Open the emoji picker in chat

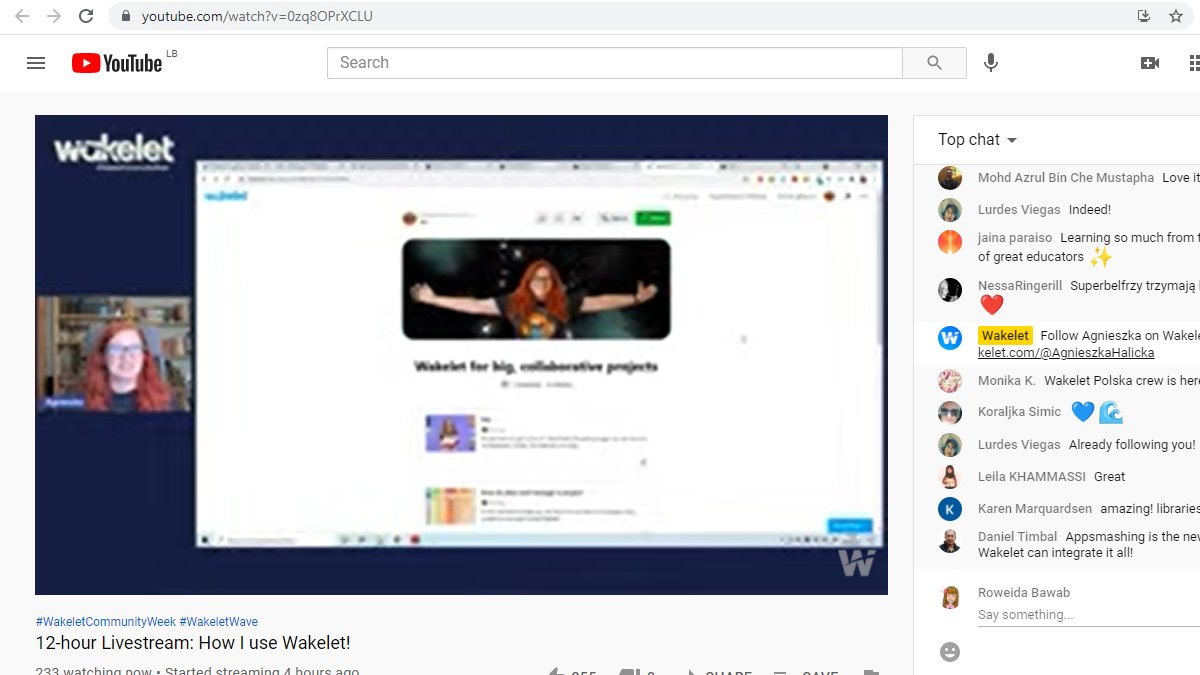[950, 652]
